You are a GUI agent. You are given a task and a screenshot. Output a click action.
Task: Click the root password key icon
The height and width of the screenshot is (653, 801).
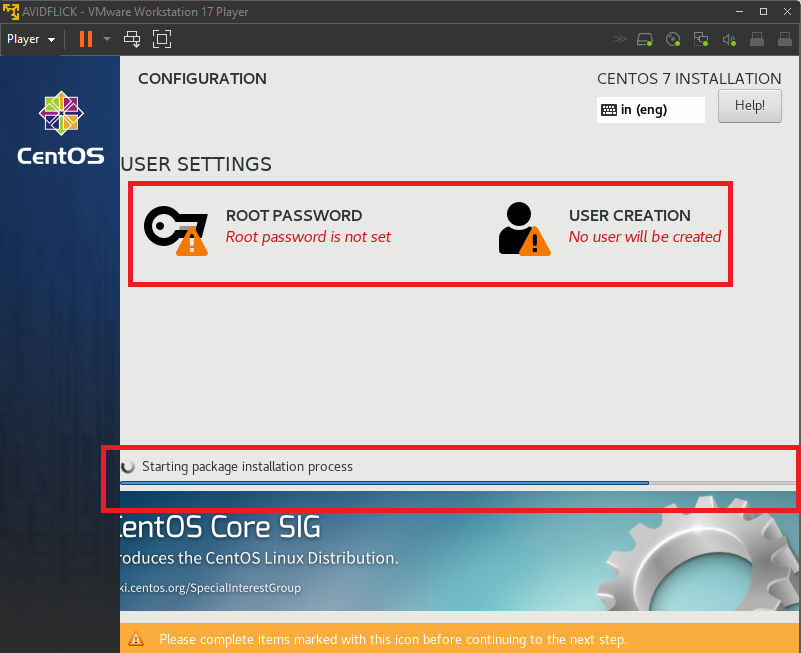coord(175,227)
